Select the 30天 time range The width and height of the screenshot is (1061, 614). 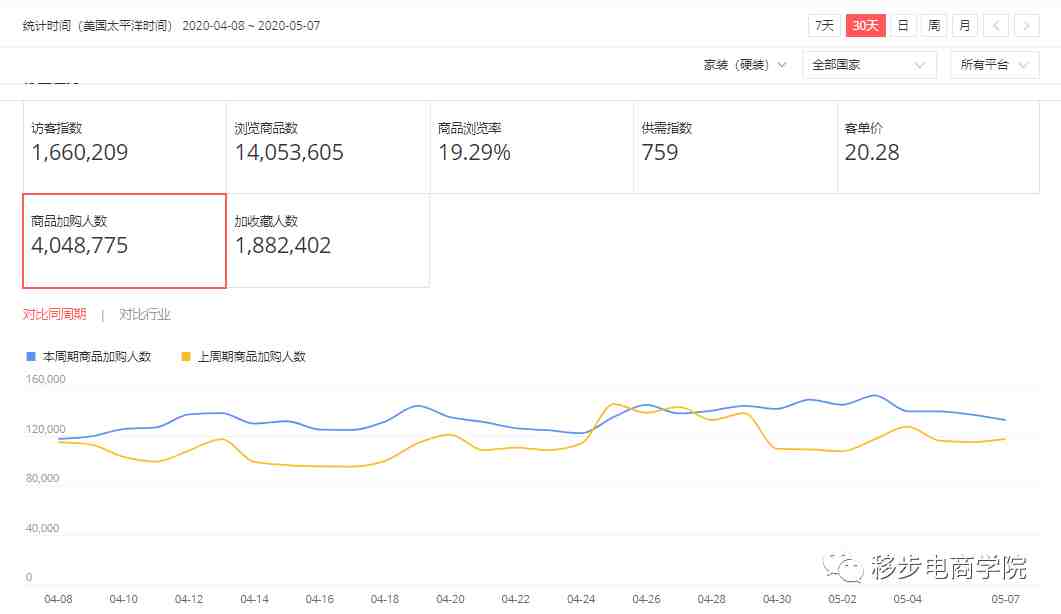(865, 26)
